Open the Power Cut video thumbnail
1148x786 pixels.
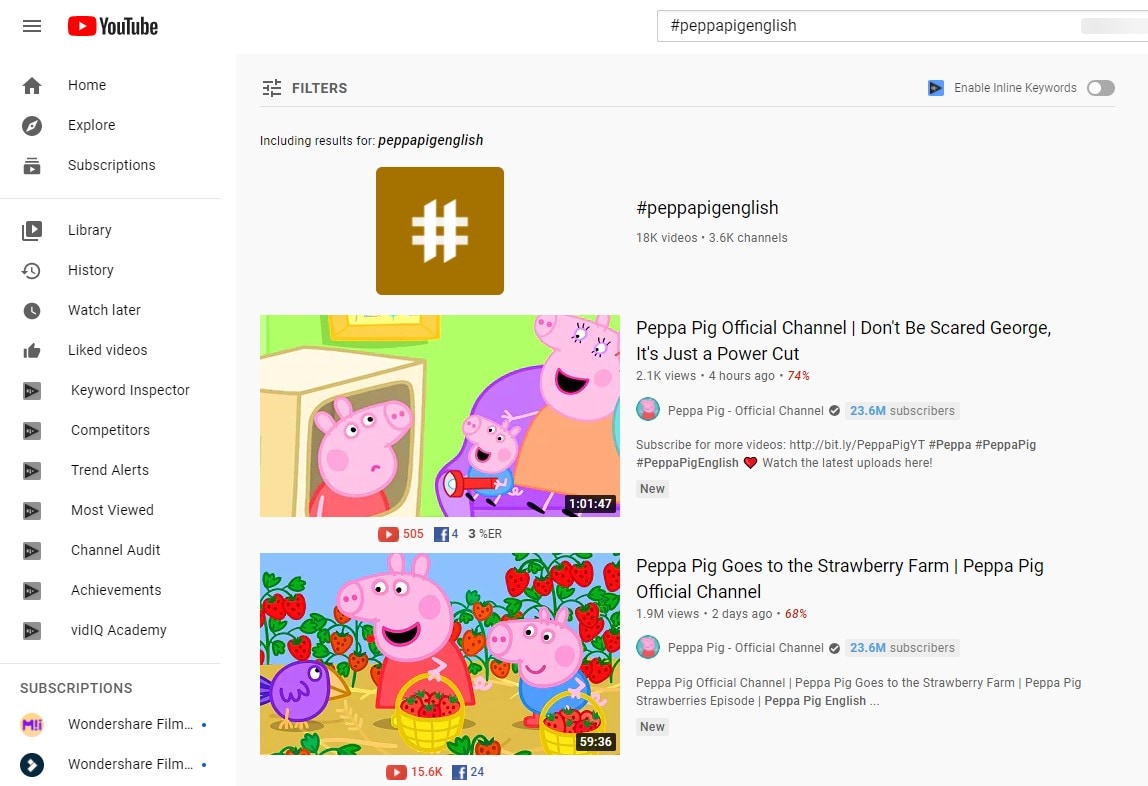tap(439, 416)
